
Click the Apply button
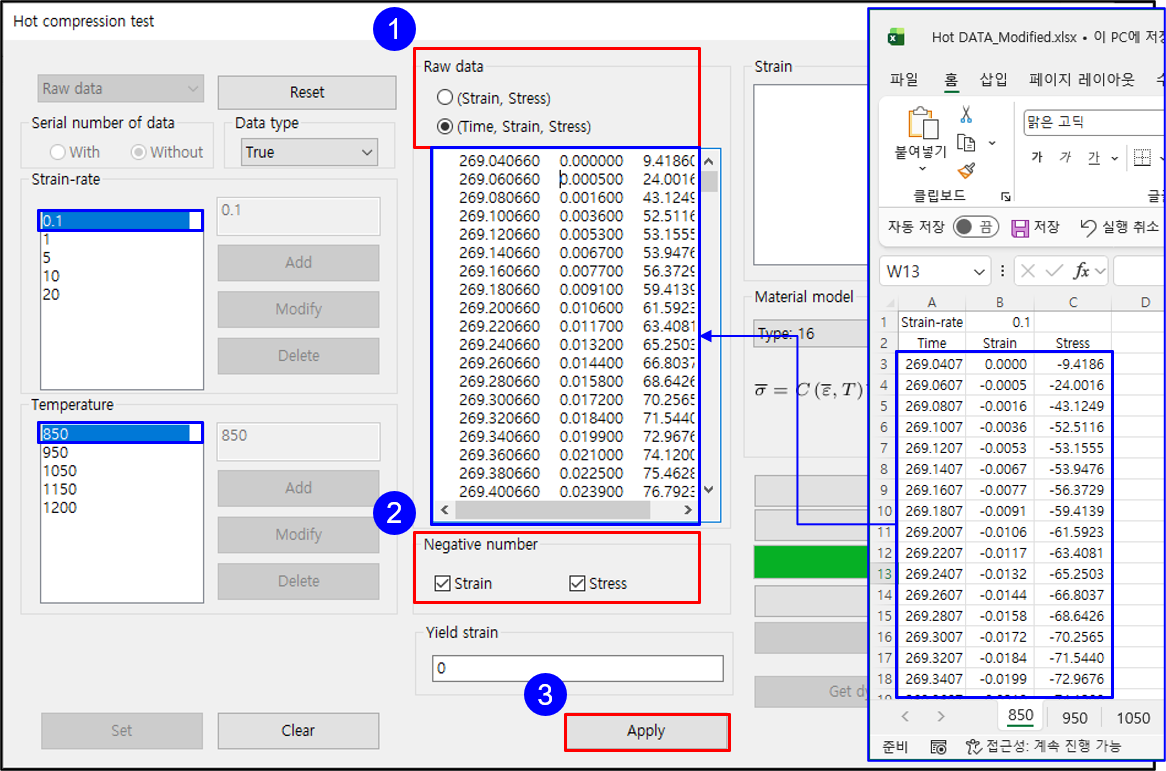pyautogui.click(x=646, y=731)
